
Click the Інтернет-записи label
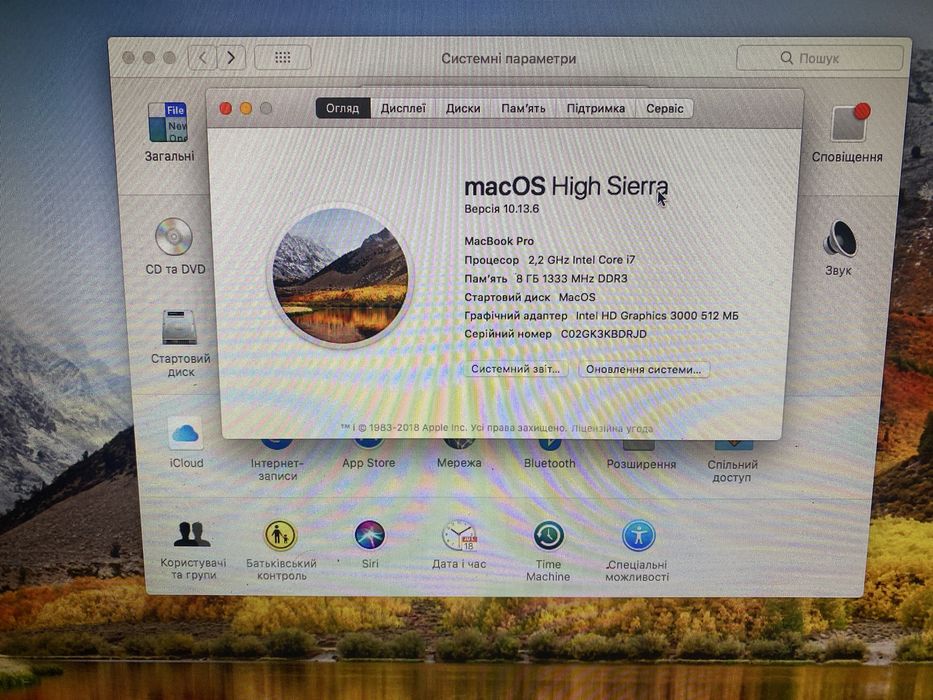[x=277, y=469]
